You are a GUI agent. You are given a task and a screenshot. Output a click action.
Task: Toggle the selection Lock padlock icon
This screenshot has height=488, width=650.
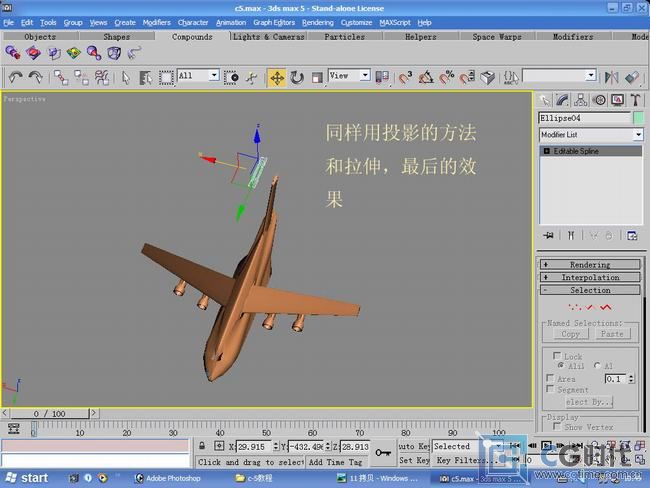(202, 446)
